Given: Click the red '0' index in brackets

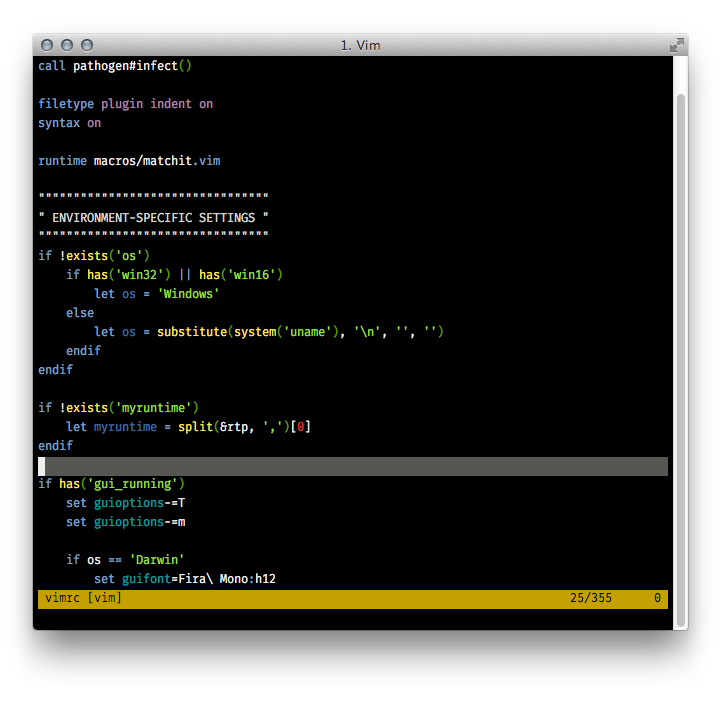Looking at the screenshot, I should click(x=300, y=427).
